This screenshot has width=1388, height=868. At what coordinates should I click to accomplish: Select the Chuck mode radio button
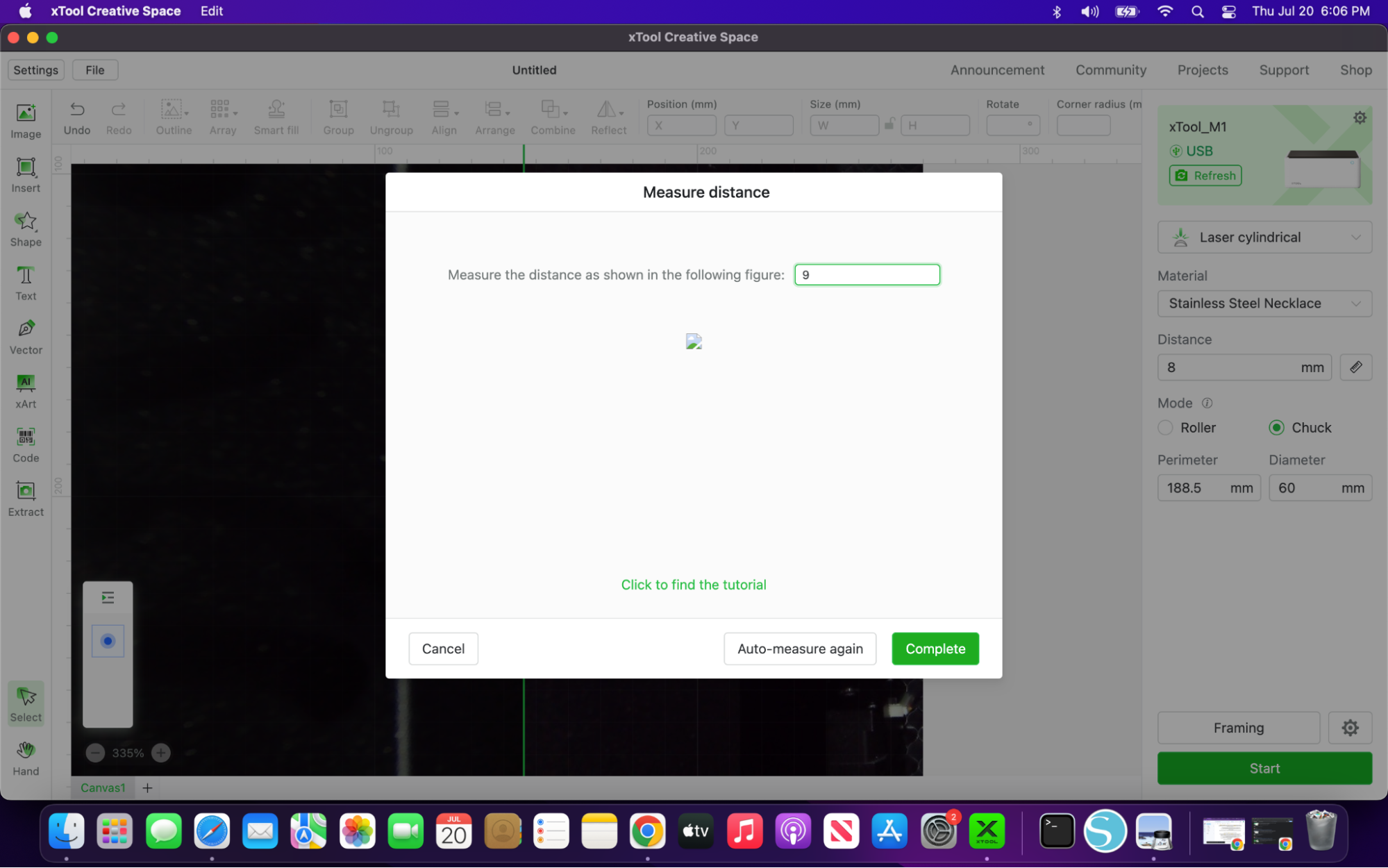1276,428
